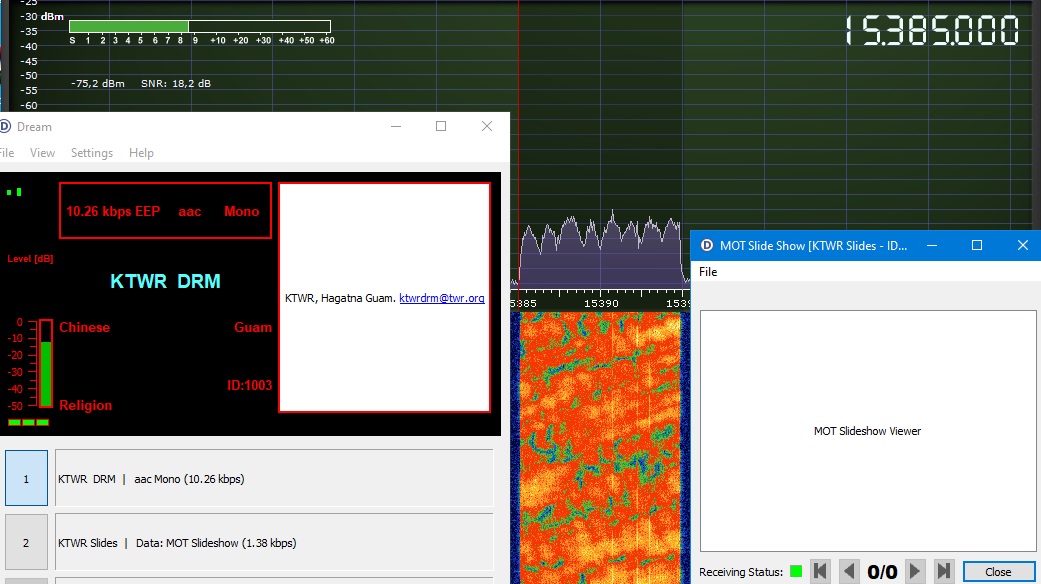Click the 0/0 slide counter
This screenshot has width=1041, height=584.
882,571
